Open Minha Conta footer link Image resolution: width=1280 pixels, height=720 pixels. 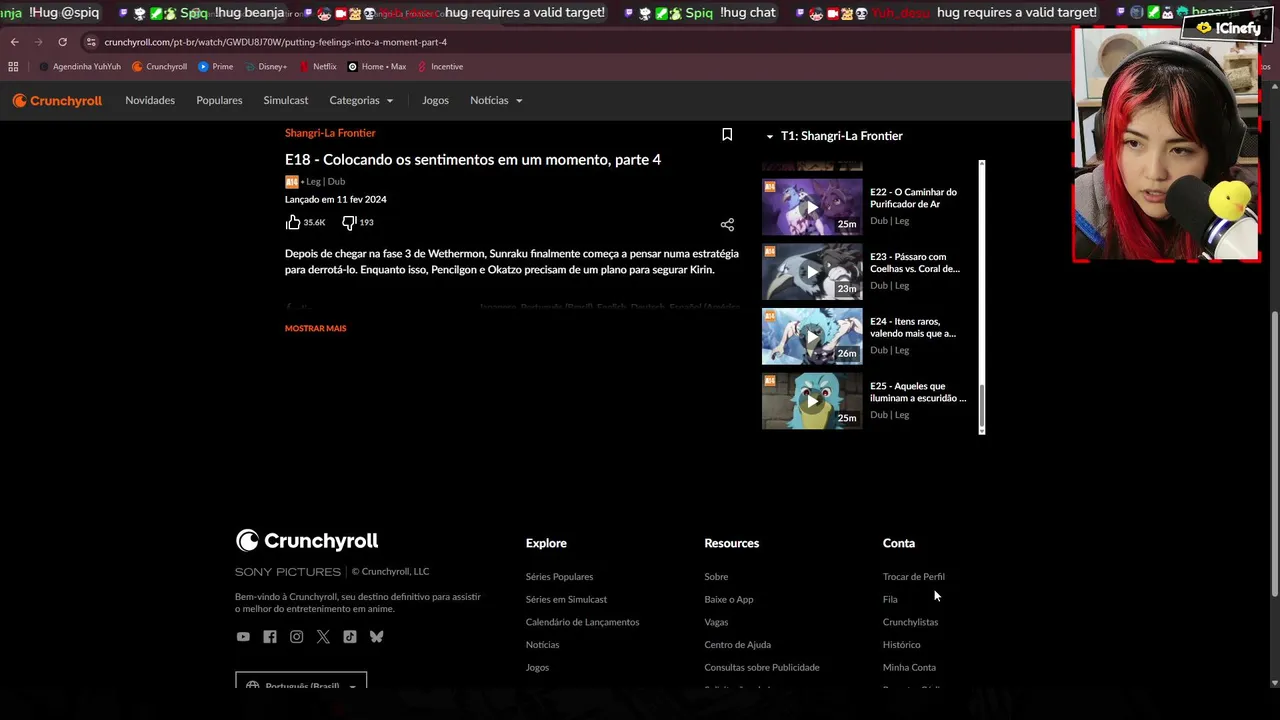point(909,668)
